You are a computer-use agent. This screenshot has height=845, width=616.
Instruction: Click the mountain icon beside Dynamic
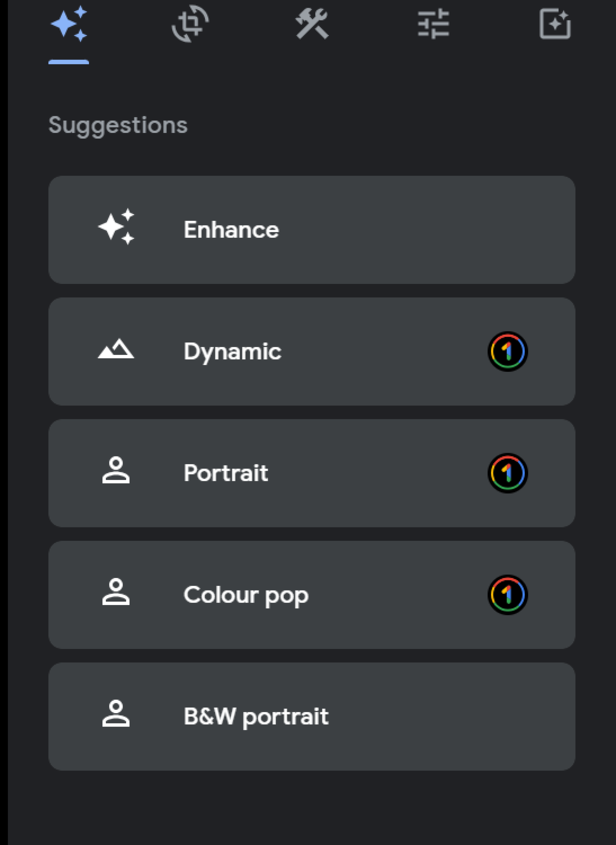click(x=117, y=351)
